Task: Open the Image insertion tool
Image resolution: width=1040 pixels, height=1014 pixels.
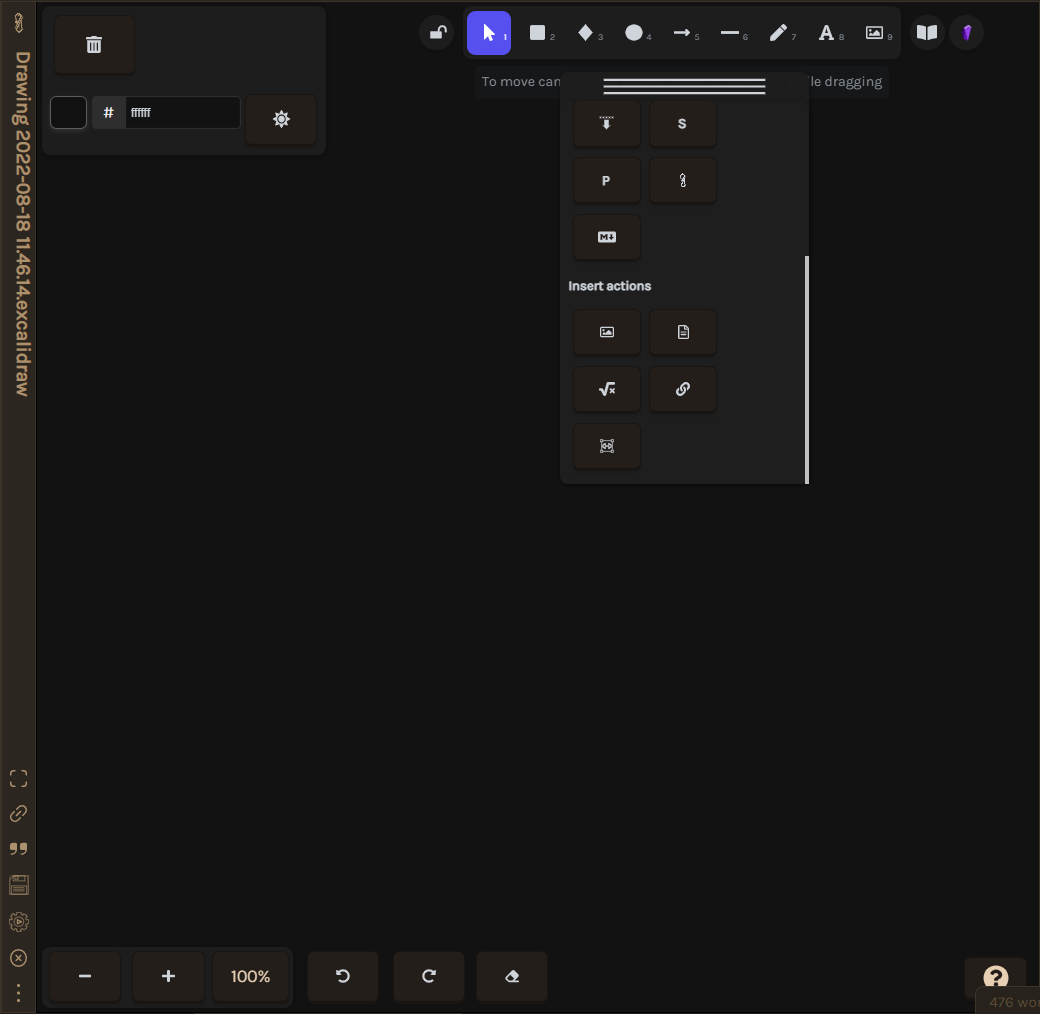Action: [873, 33]
